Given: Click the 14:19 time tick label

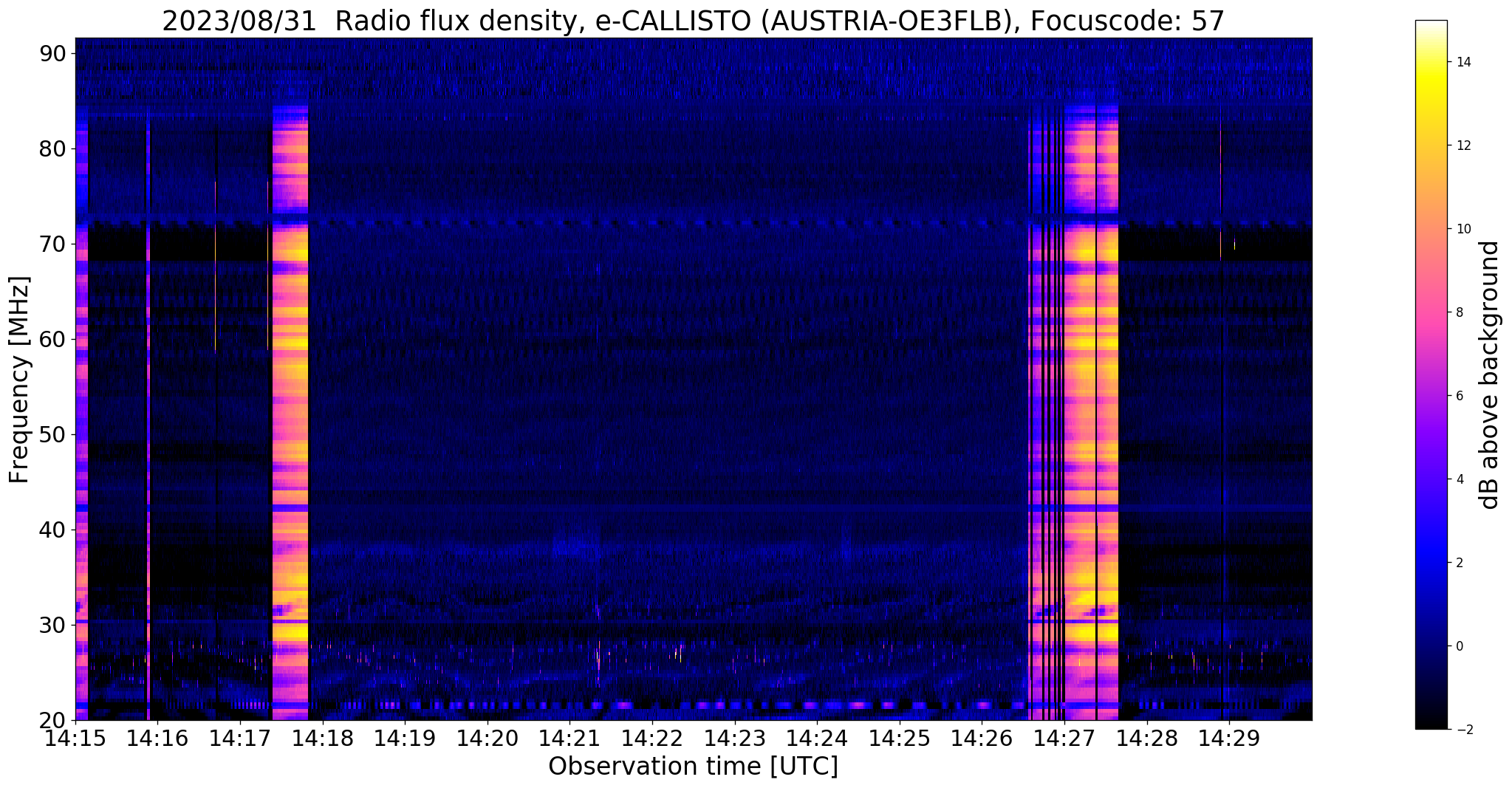Looking at the screenshot, I should tap(405, 739).
